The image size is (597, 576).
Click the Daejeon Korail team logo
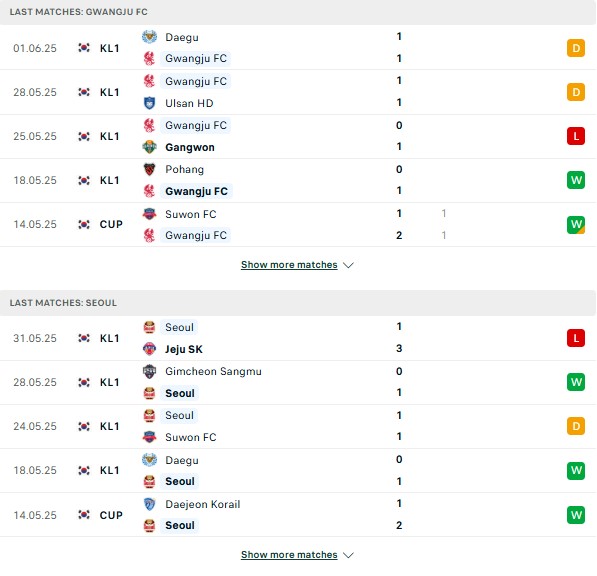[149, 504]
